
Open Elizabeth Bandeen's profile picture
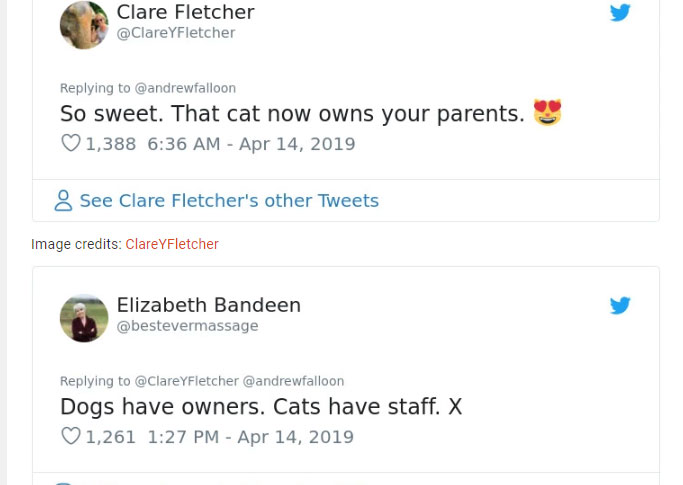point(84,318)
